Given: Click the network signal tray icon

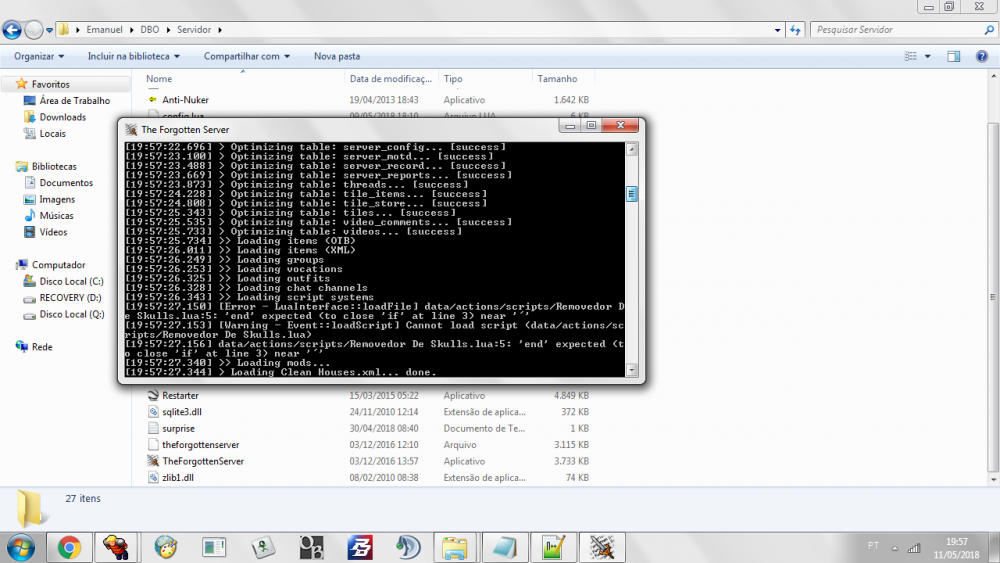Looking at the screenshot, I should pyautogui.click(x=914, y=548).
